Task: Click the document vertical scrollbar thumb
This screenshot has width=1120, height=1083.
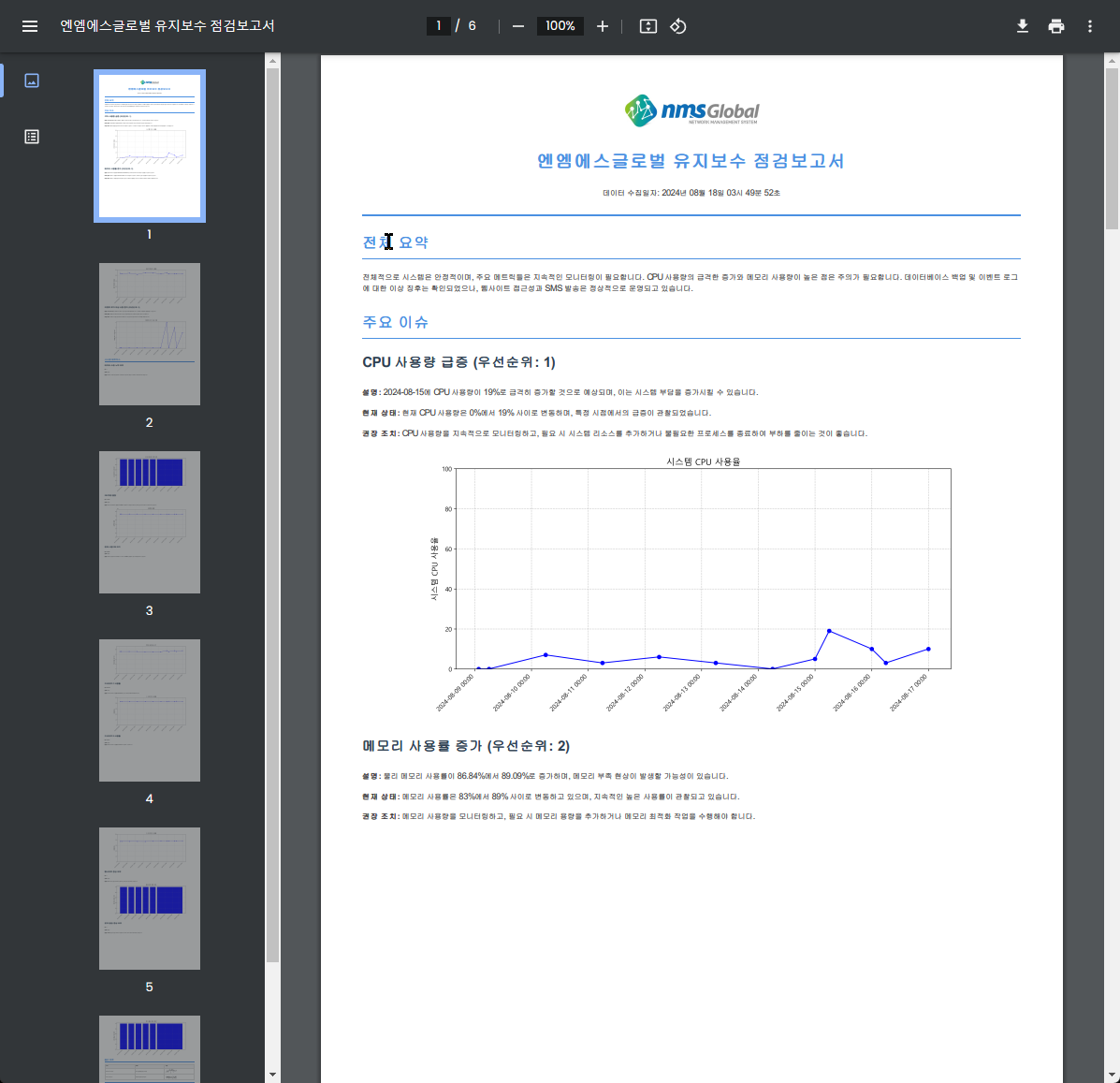Action: [x=1113, y=150]
